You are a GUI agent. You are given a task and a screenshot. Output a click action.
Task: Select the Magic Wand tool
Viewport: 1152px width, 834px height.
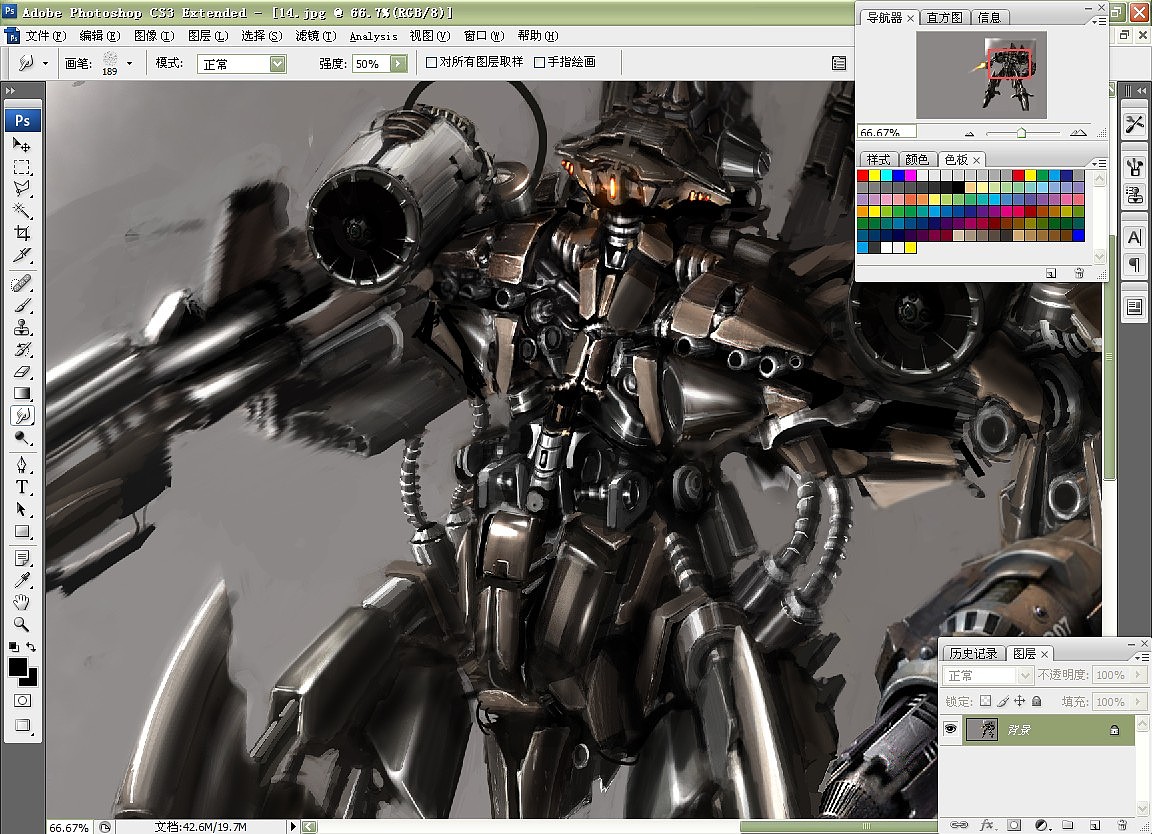pos(21,211)
